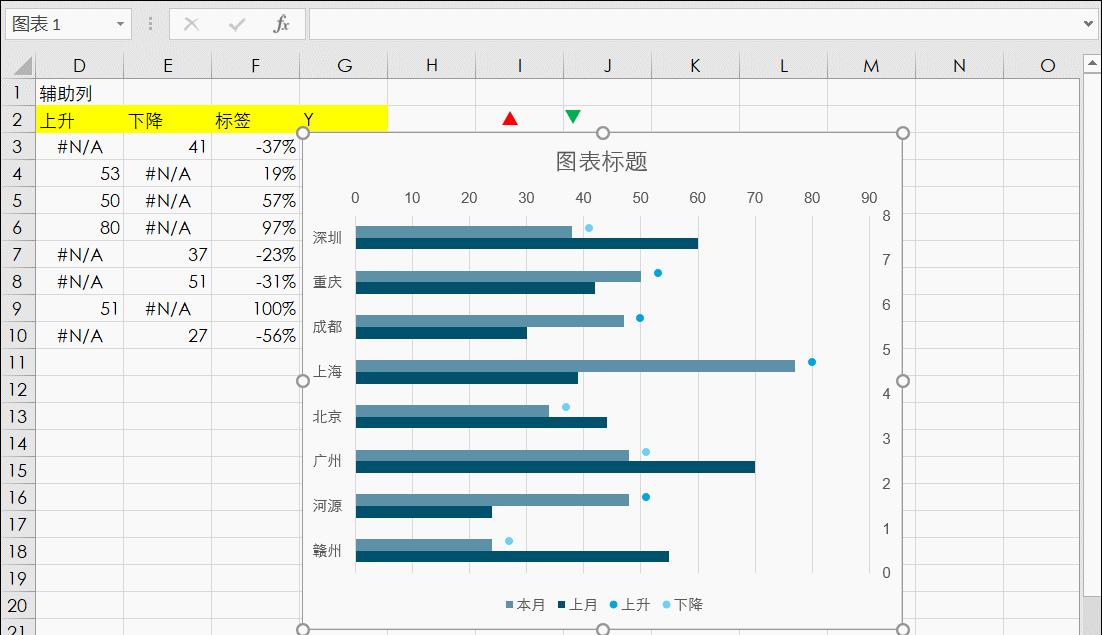Expand the formula bar with chevron
1102x635 pixels.
click(1089, 24)
